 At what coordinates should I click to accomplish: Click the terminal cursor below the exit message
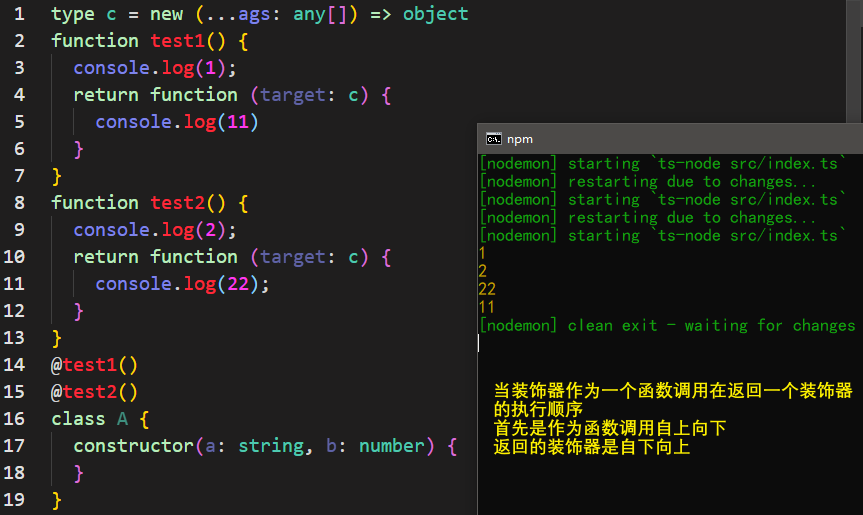point(479,343)
